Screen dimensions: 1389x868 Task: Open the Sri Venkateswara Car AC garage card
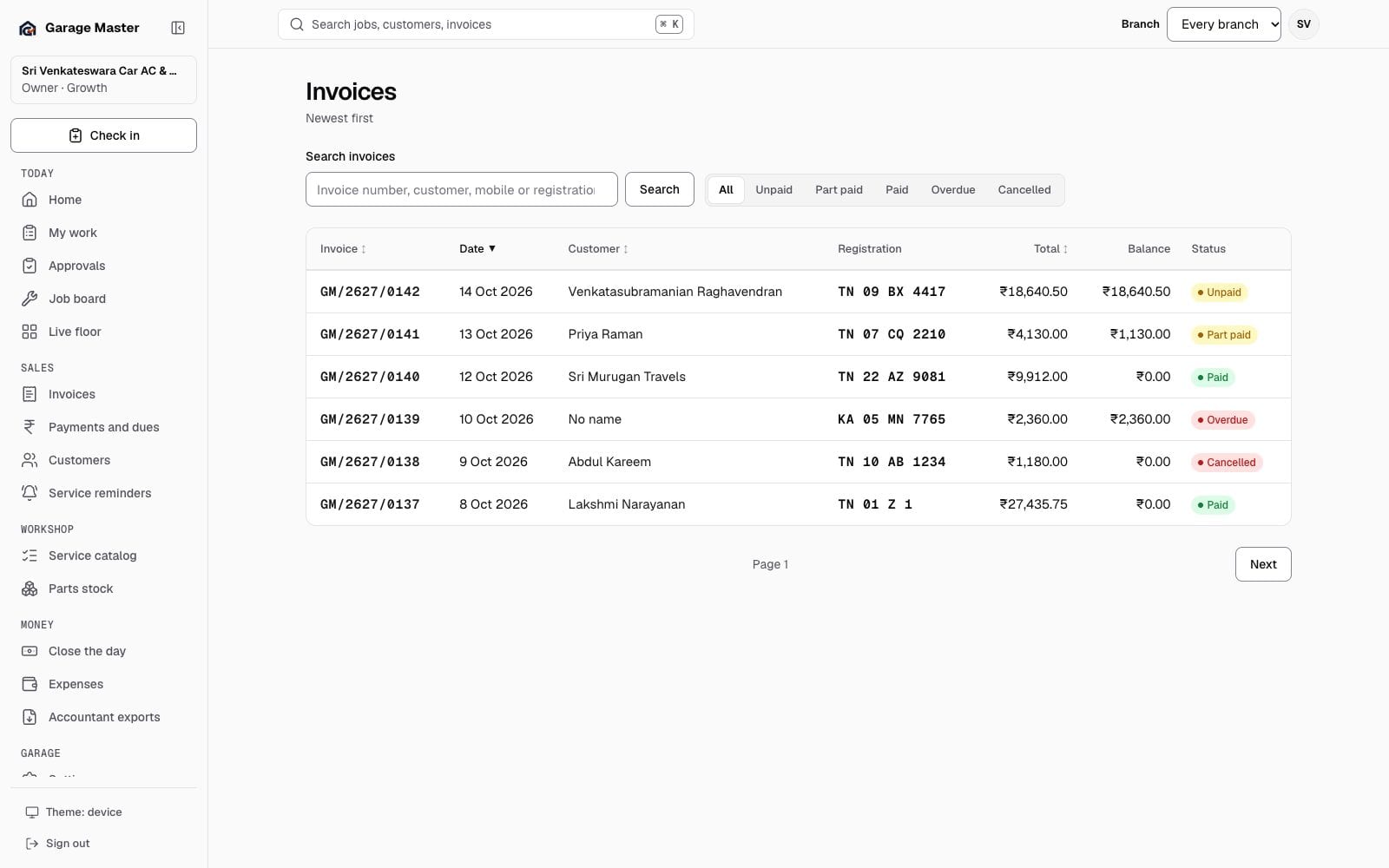click(x=103, y=79)
